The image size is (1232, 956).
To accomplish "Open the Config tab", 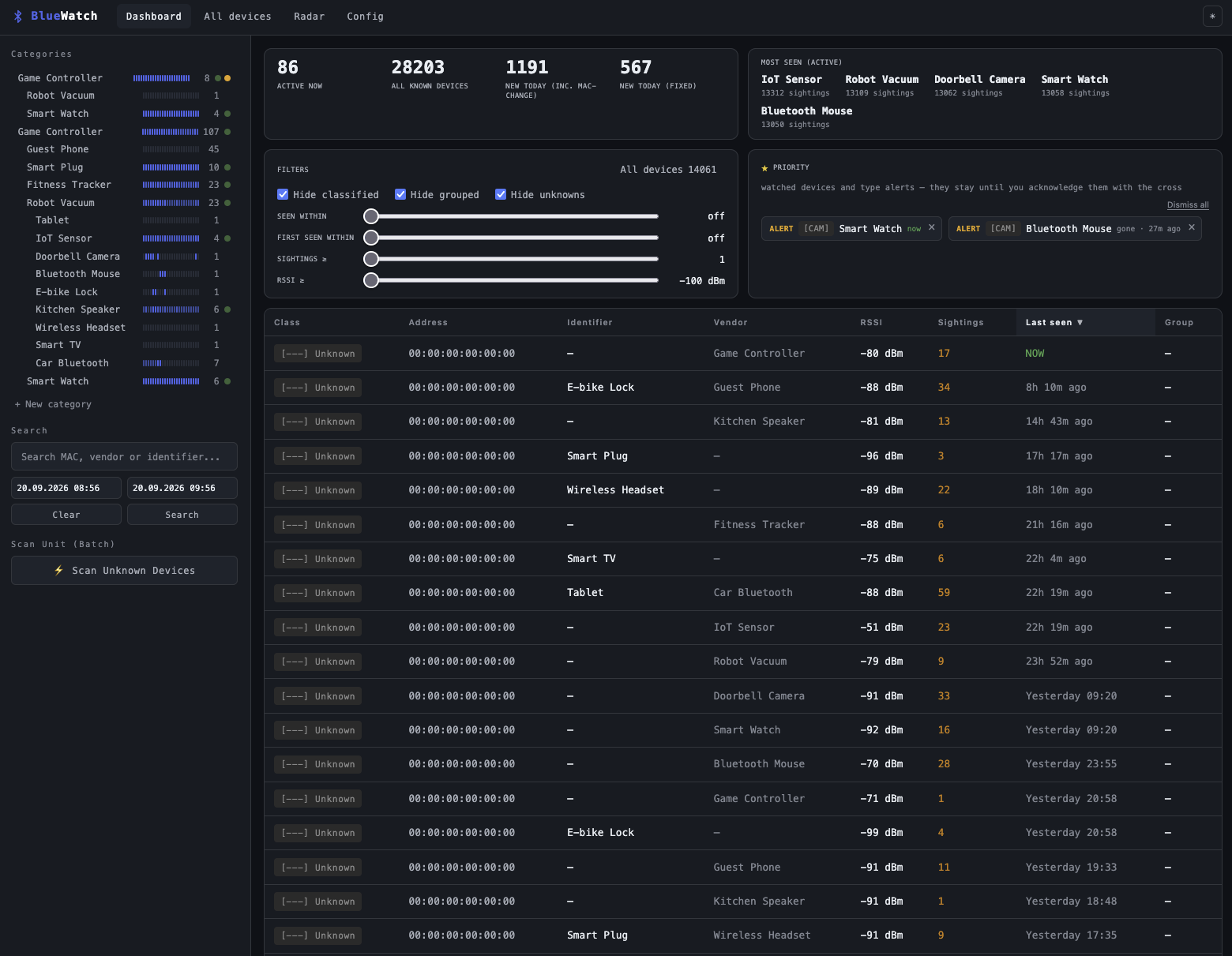I will (x=366, y=16).
